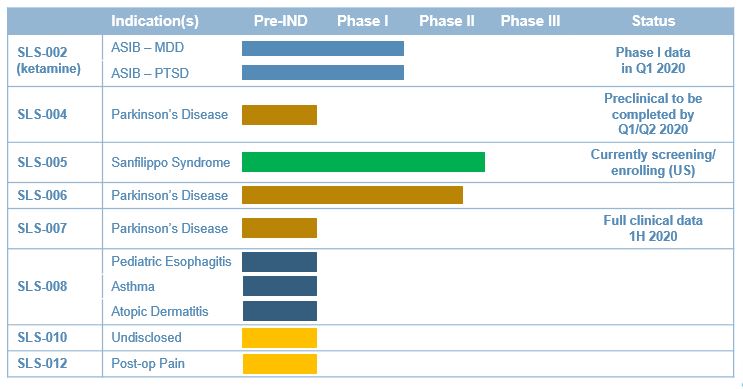Click the SLS-006 Parkinson's Disease bar
Viewport: 743px width, 389px height.
pos(352,195)
